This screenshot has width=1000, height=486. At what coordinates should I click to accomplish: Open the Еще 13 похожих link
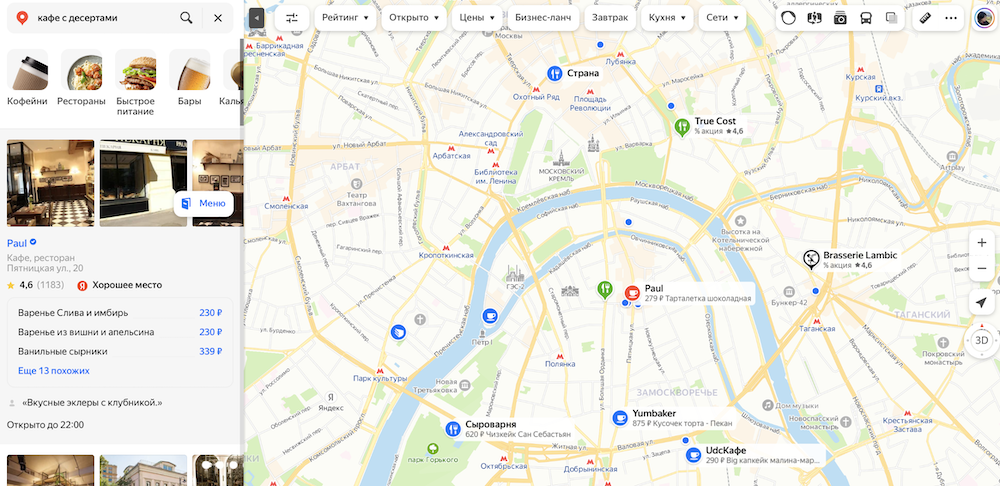(x=54, y=371)
